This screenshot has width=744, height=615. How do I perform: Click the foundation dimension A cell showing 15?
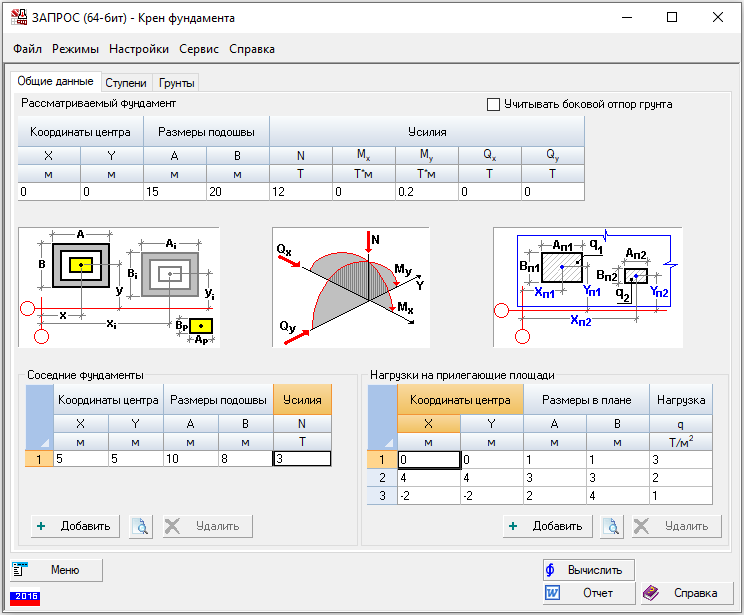[x=174, y=192]
